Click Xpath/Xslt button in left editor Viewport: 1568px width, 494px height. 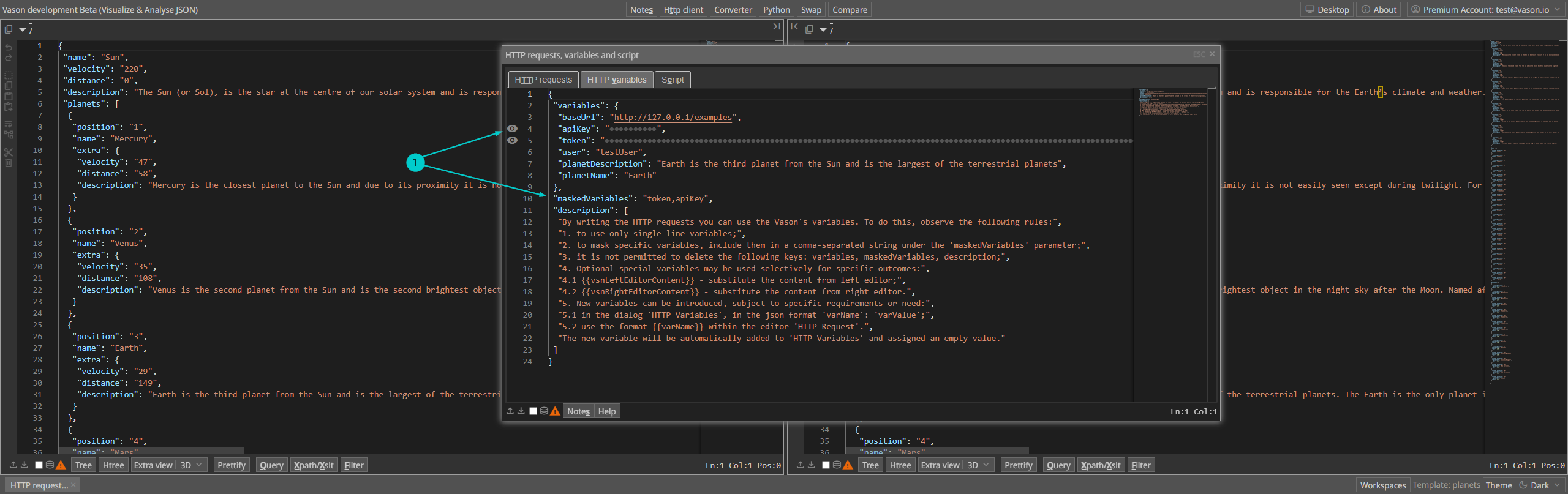[314, 465]
